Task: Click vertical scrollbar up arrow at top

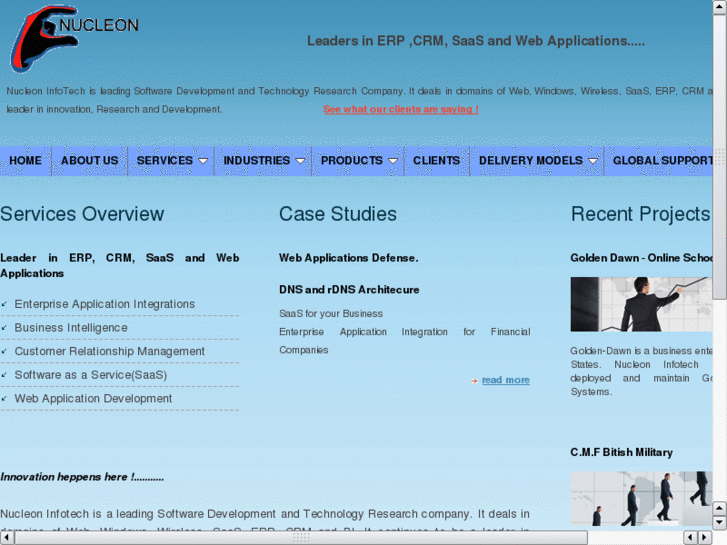Action: [720, 7]
